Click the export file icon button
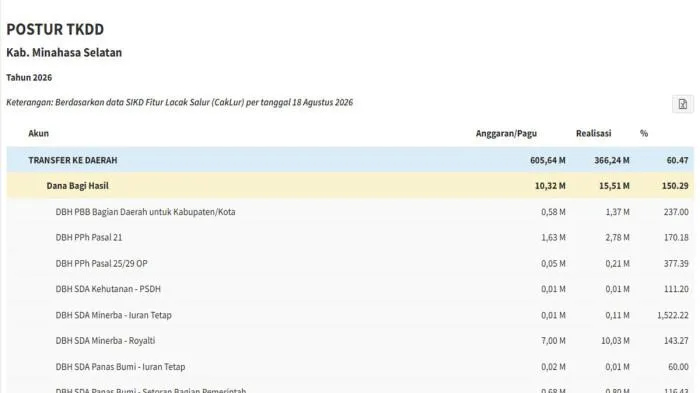700x393 pixels. [x=683, y=104]
